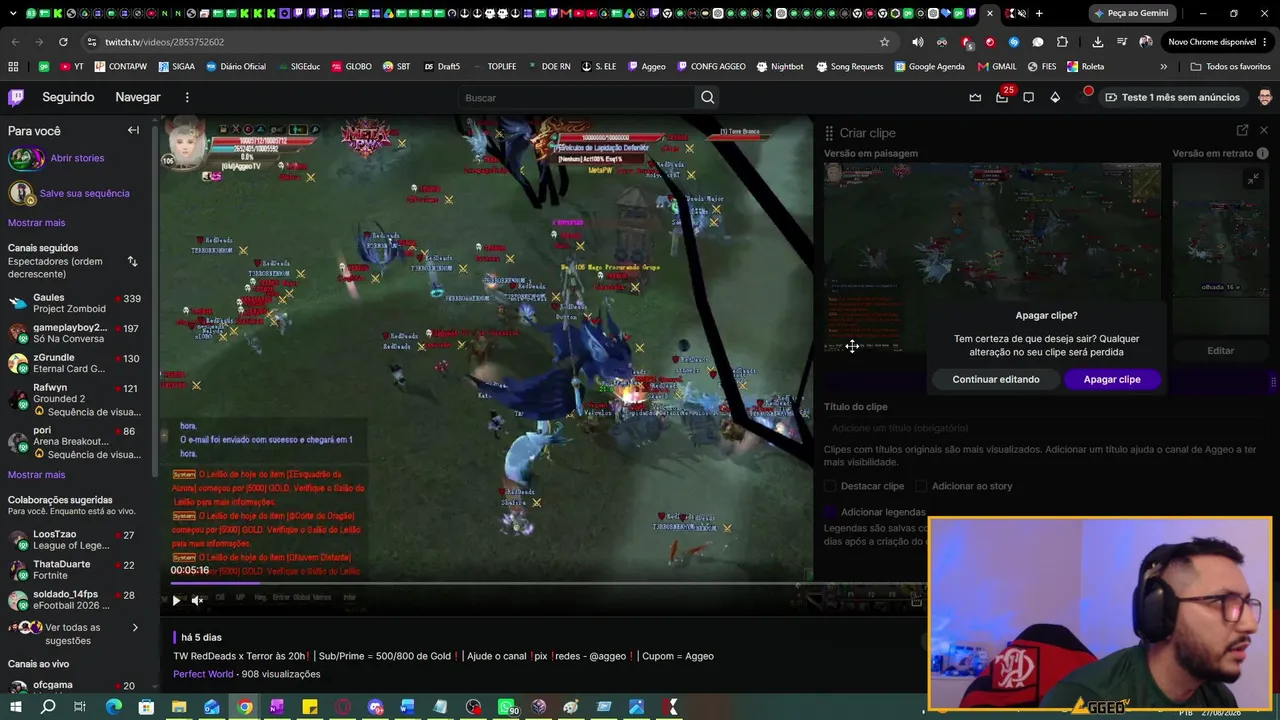
Task: Check the Adicionar ao story checkbox
Action: click(922, 486)
